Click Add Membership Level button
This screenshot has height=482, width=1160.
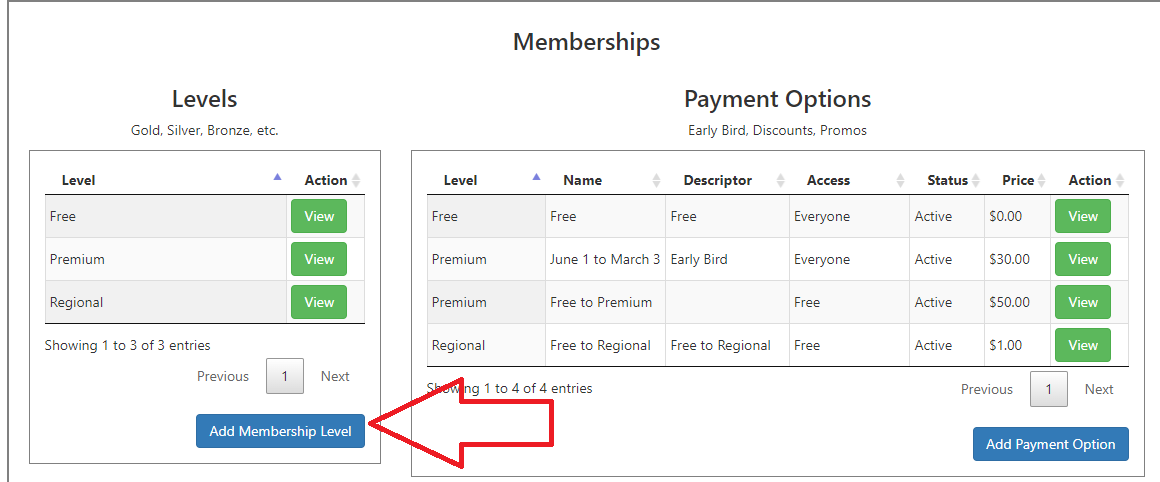click(x=280, y=431)
